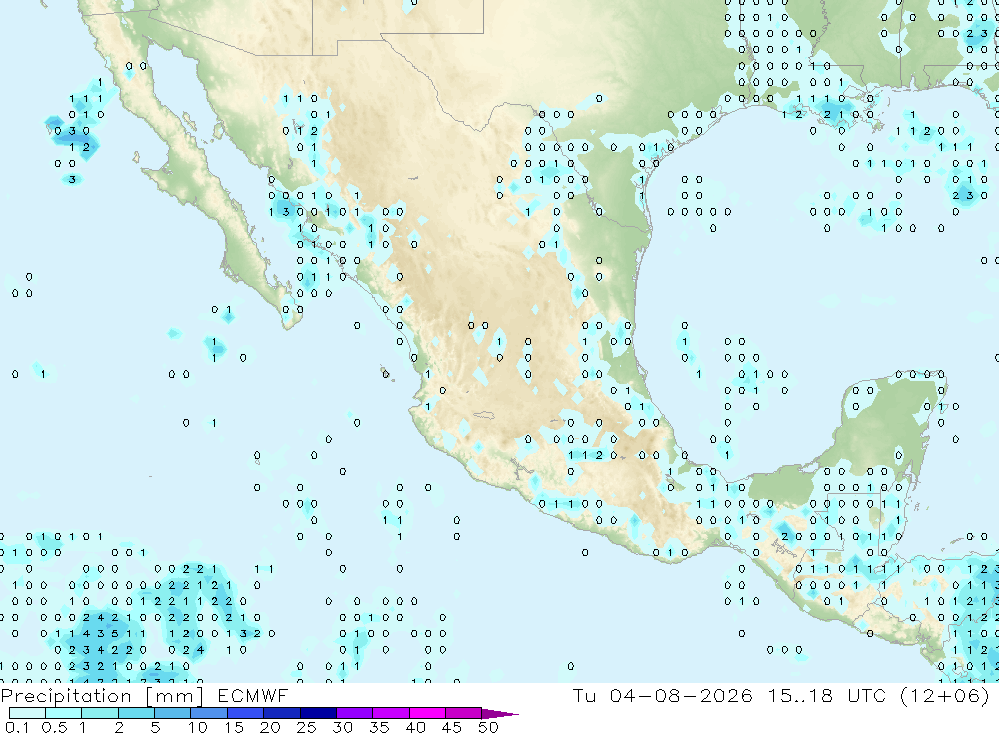1000x733 pixels.
Task: Click the "UTC" label
Action: (867, 695)
